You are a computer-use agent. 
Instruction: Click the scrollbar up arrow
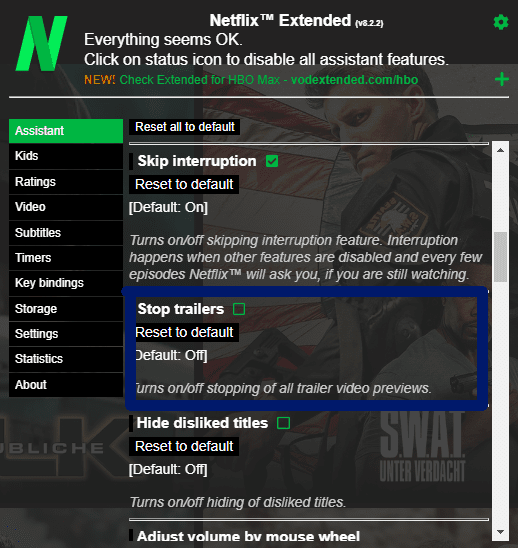pyautogui.click(x=500, y=150)
